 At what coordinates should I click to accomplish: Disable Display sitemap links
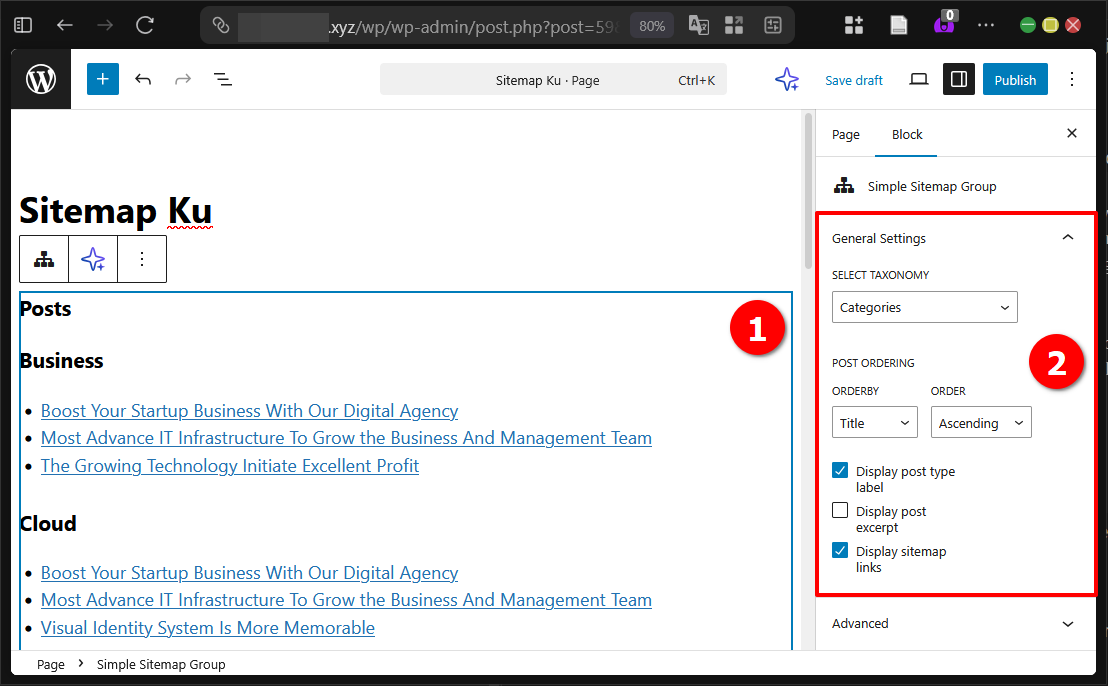click(839, 550)
